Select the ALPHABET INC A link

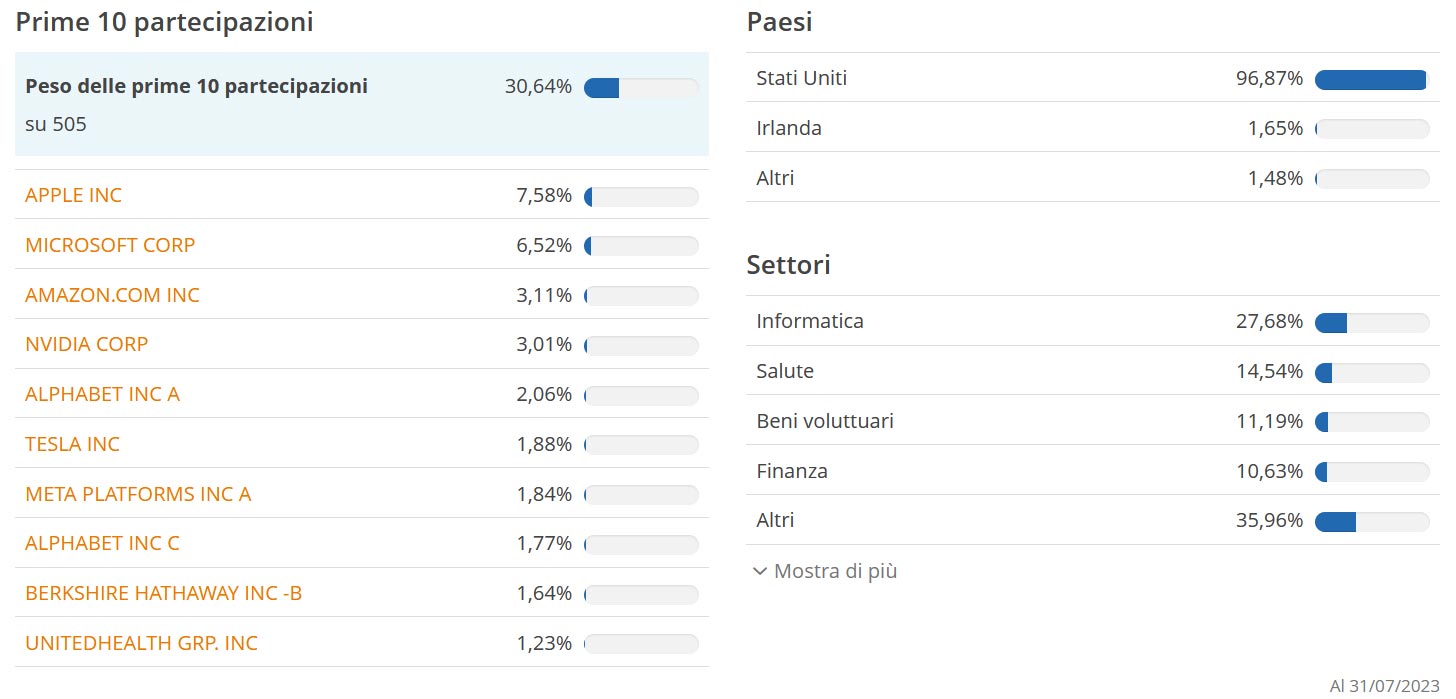tap(102, 394)
